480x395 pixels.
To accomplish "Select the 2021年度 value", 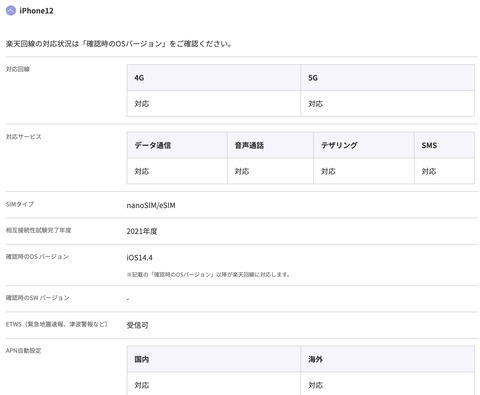I will point(142,231).
